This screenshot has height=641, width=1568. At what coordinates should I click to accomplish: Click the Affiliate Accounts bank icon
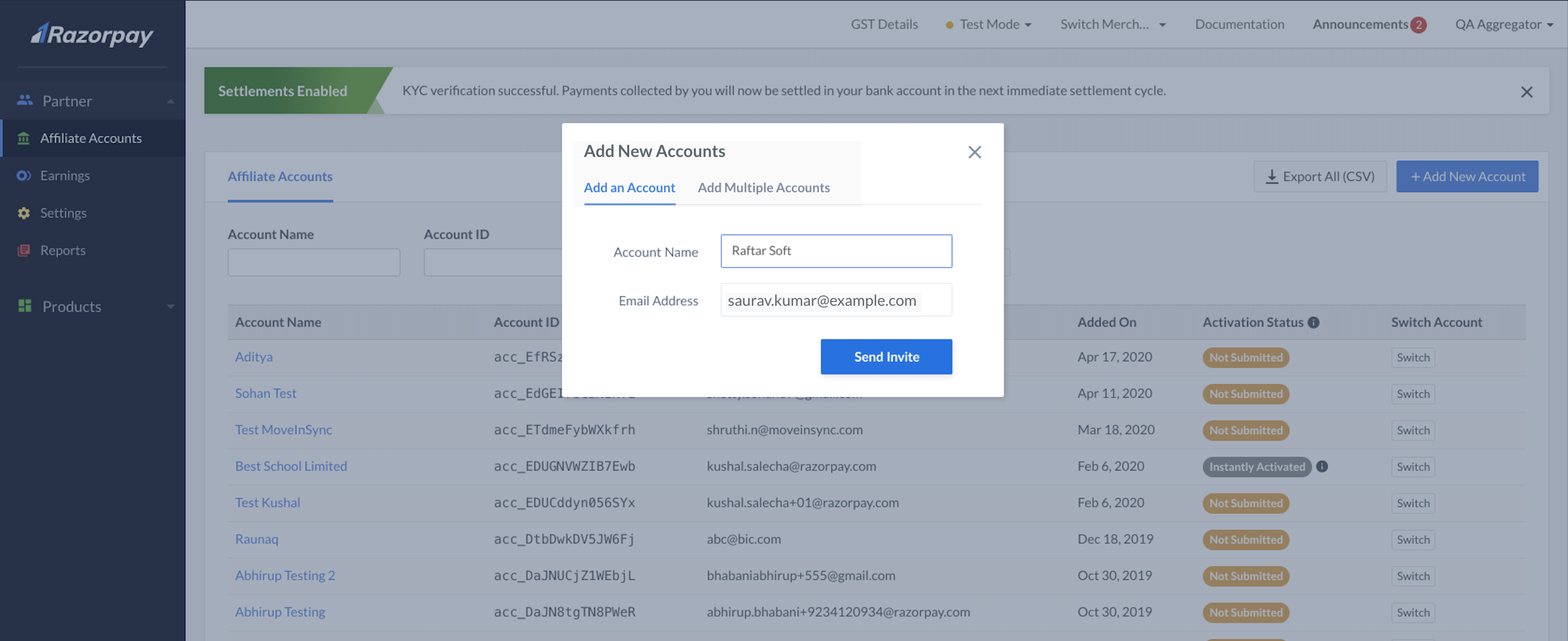[x=24, y=138]
